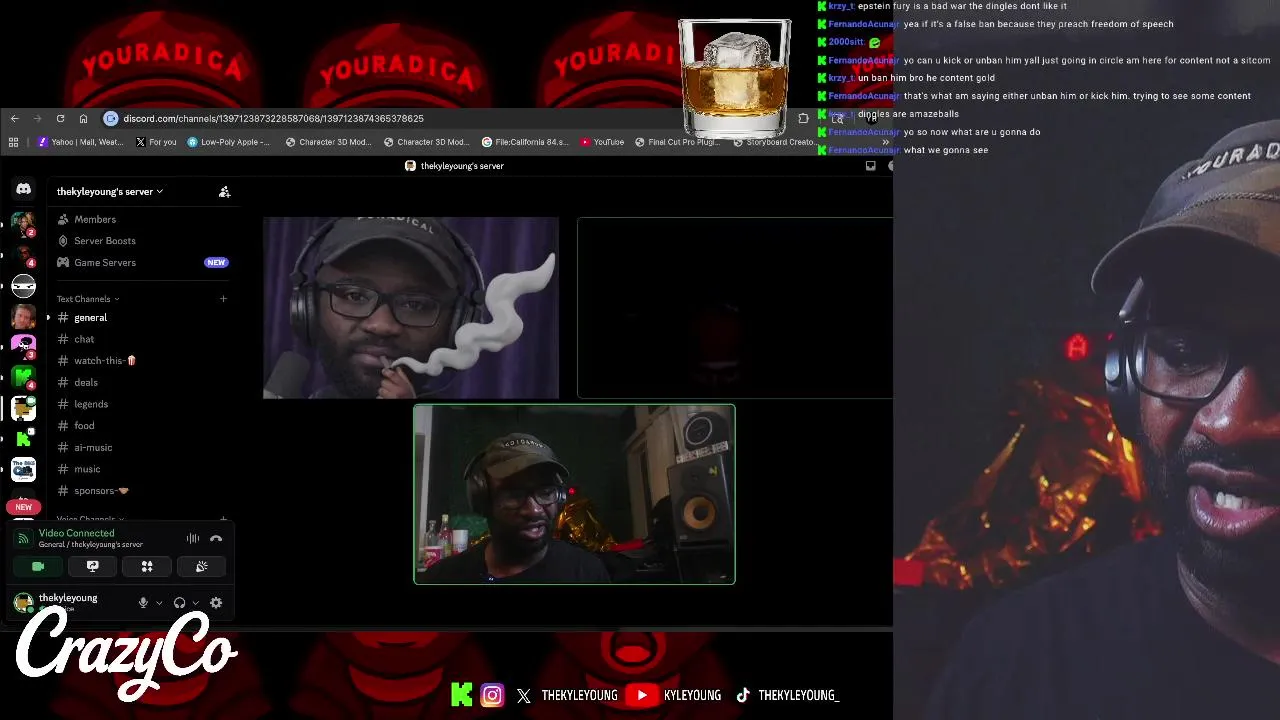The width and height of the screenshot is (1280, 720).
Task: Focus the green-bordered speaker video tile
Action: [574, 494]
